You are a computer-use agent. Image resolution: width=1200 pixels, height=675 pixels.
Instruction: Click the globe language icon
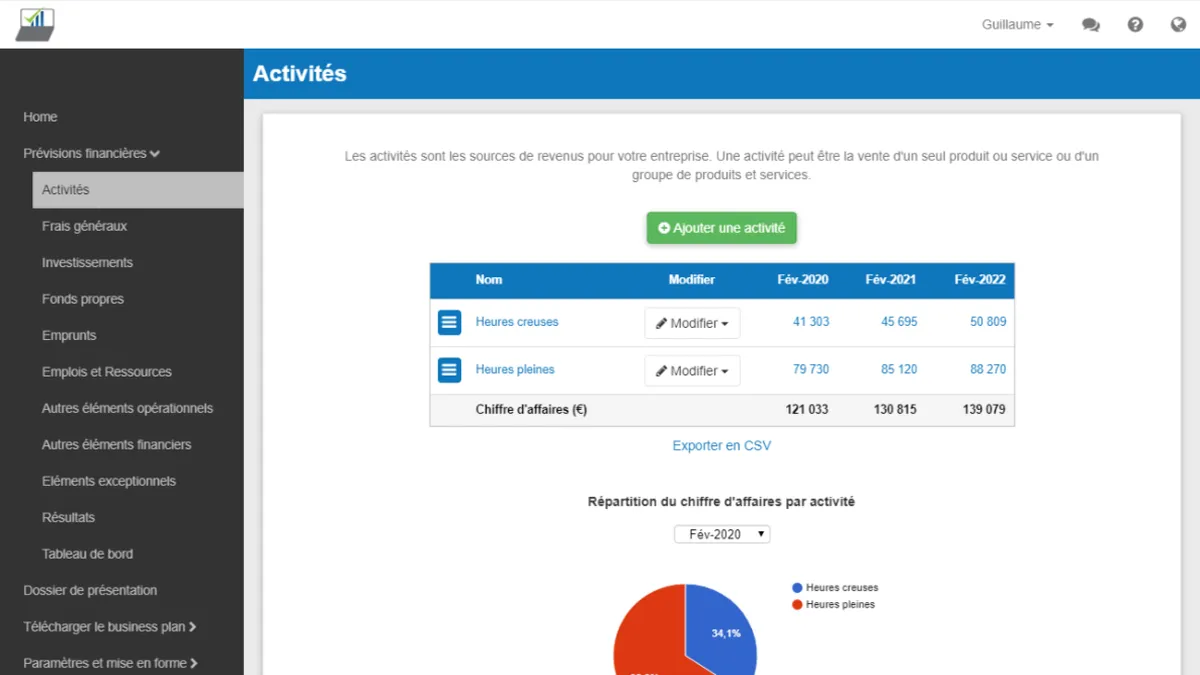click(1178, 25)
